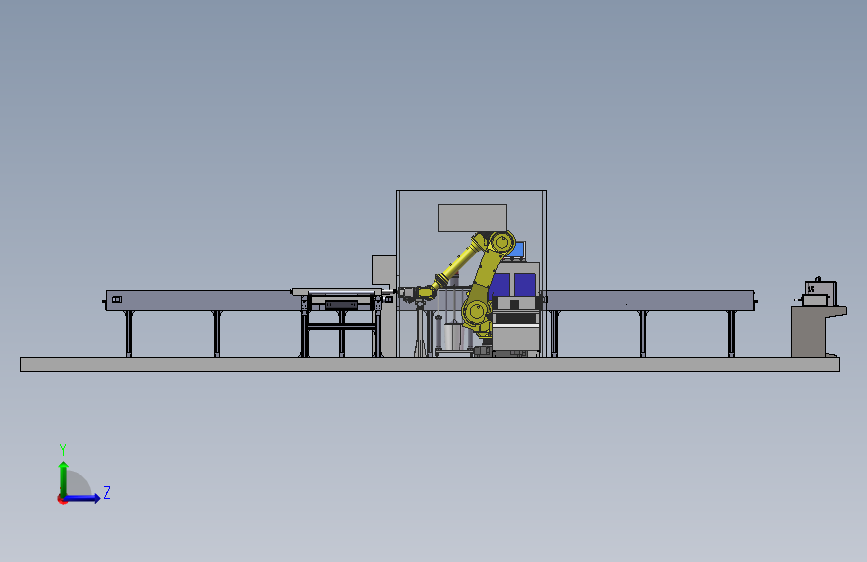Image resolution: width=867 pixels, height=562 pixels.
Task: Select the long gray floor base plate
Action: 430,364
